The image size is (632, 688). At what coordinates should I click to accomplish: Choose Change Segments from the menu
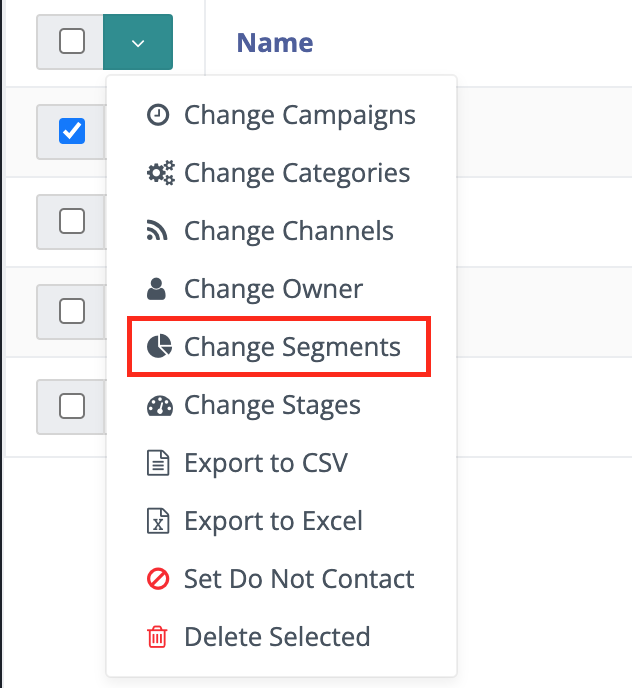[x=292, y=347]
